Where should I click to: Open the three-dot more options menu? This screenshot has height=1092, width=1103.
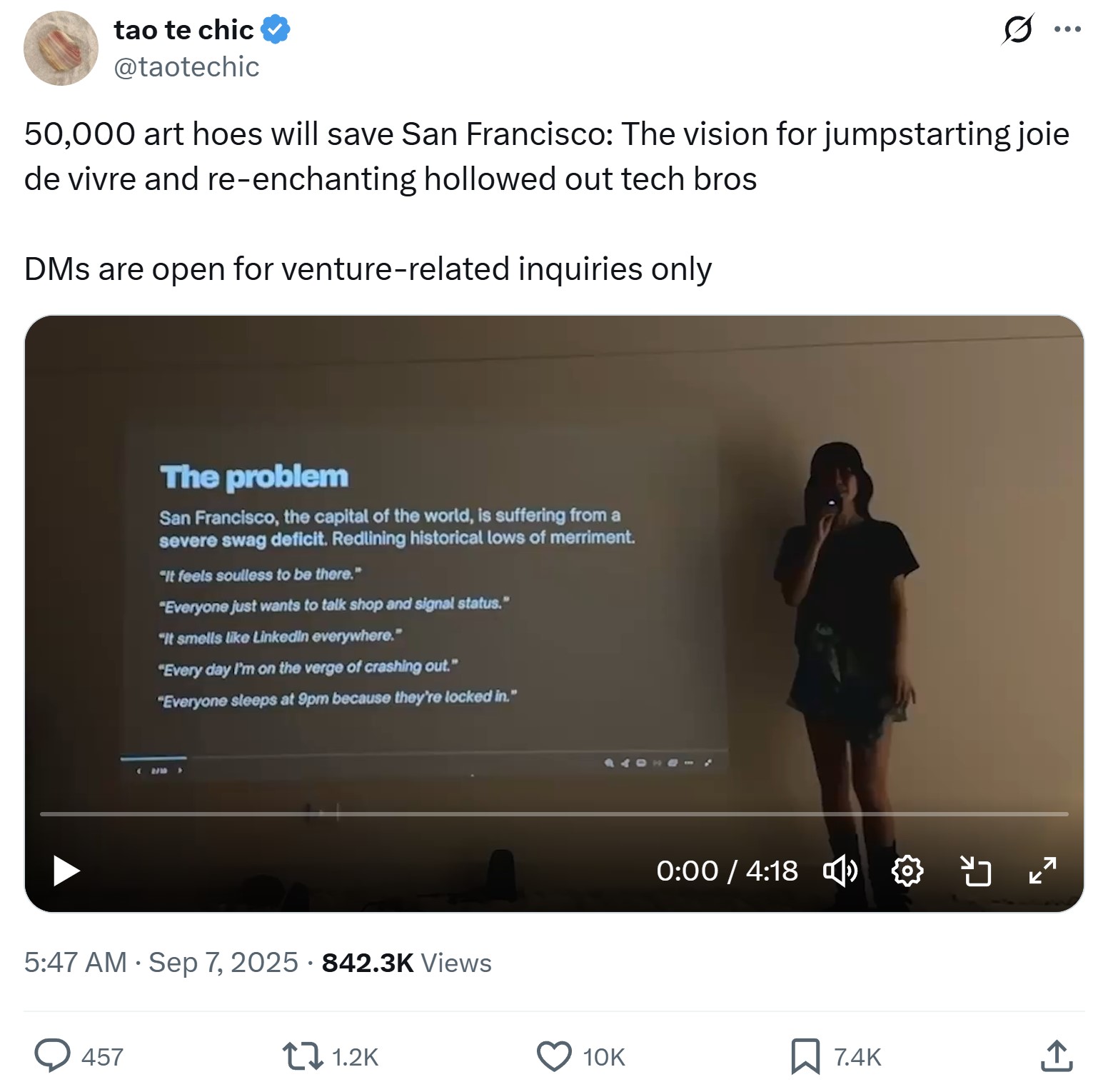(x=1068, y=29)
